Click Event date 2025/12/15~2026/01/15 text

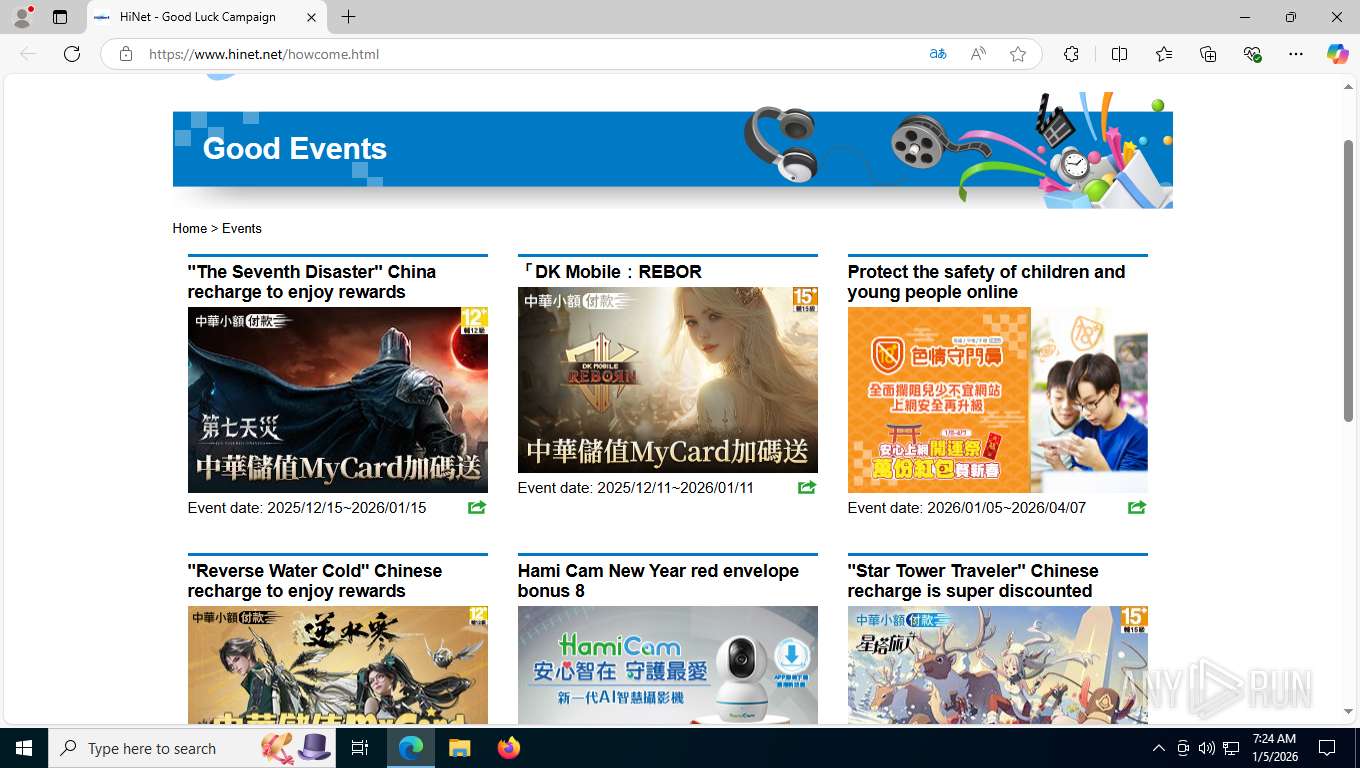pos(307,508)
